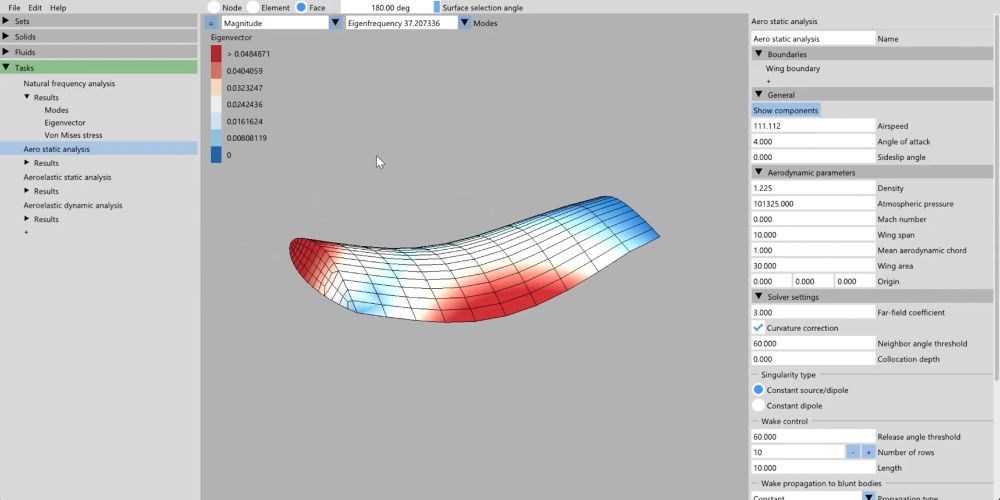The width and height of the screenshot is (1000, 500).
Task: Collapse Results under Natural frequency analysis
Action: pos(27,97)
